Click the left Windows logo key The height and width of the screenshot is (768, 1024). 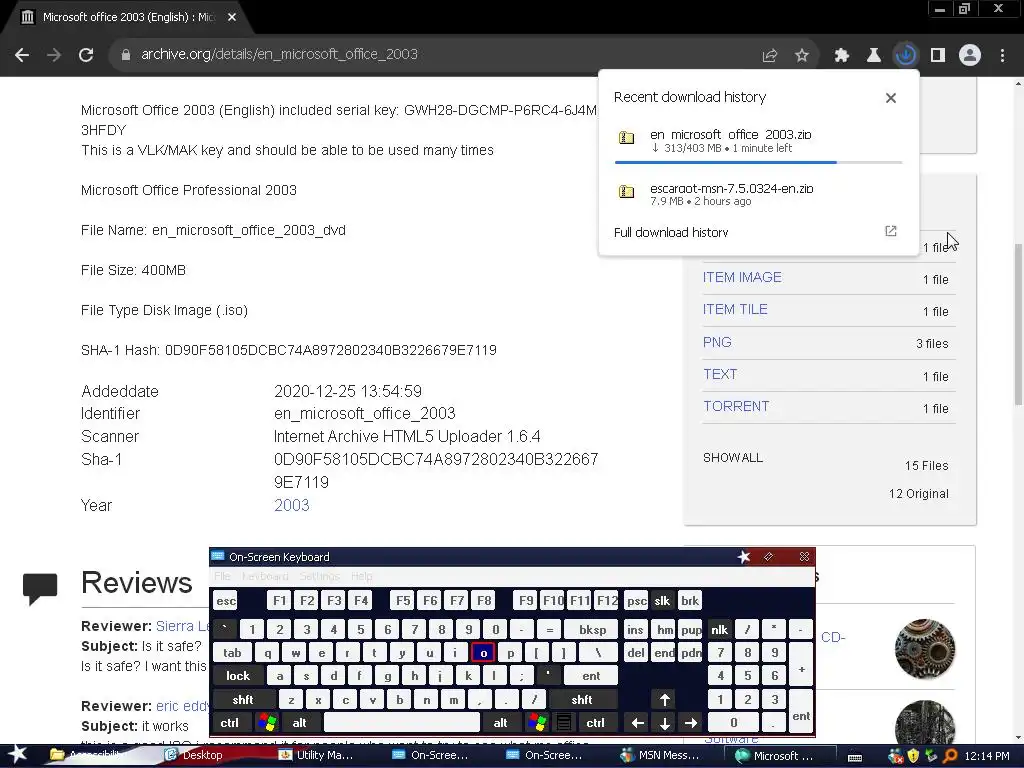point(267,723)
